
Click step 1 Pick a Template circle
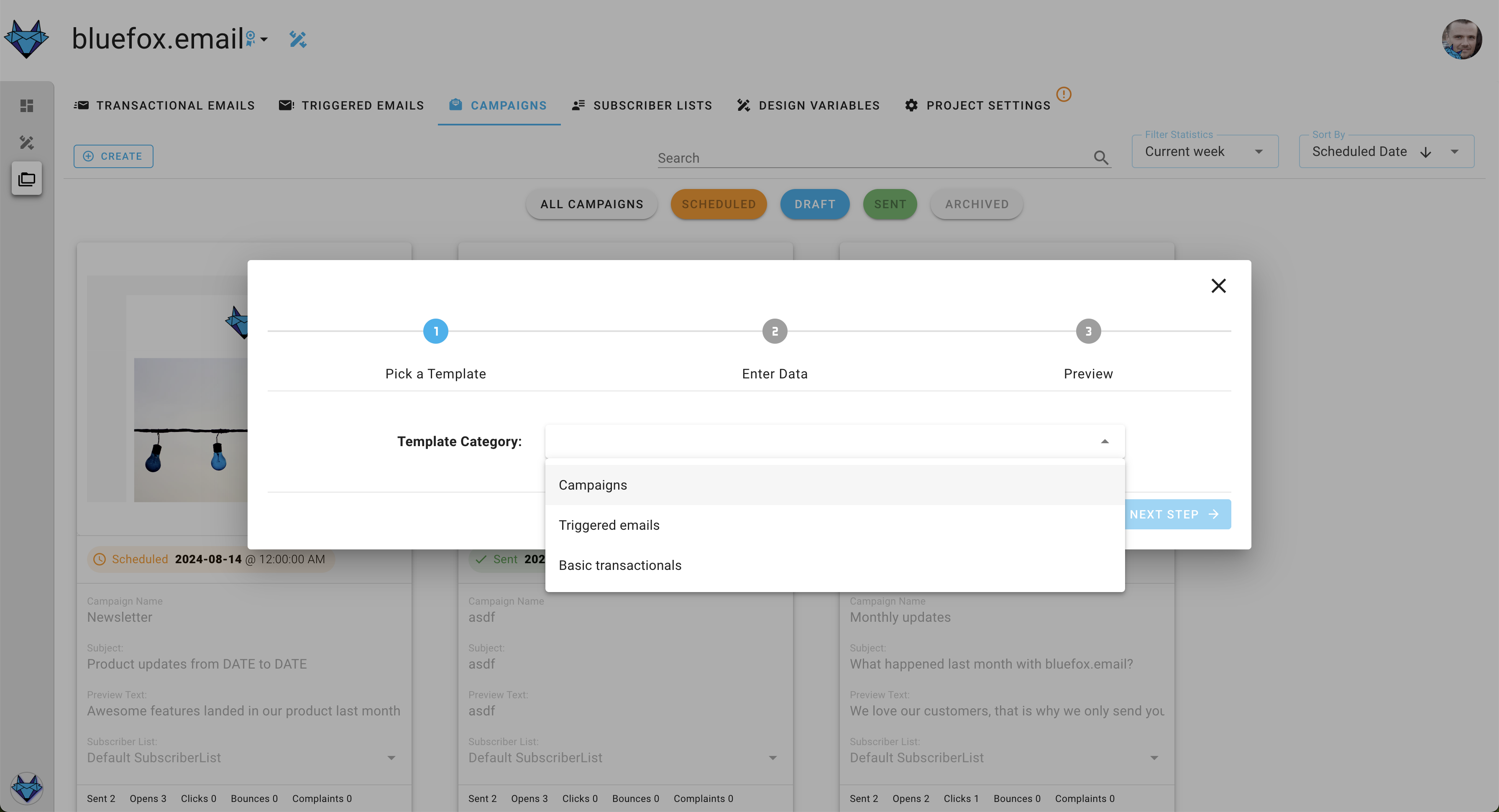click(435, 331)
